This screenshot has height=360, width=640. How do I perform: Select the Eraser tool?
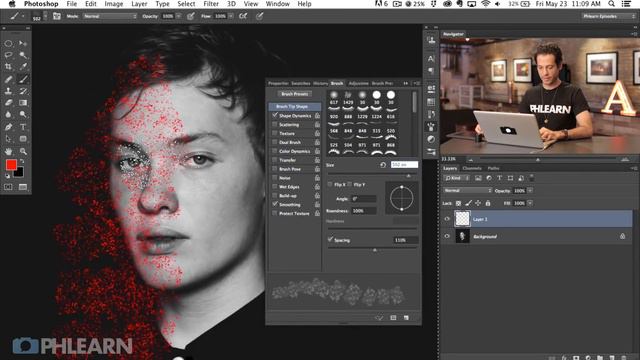[x=8, y=103]
